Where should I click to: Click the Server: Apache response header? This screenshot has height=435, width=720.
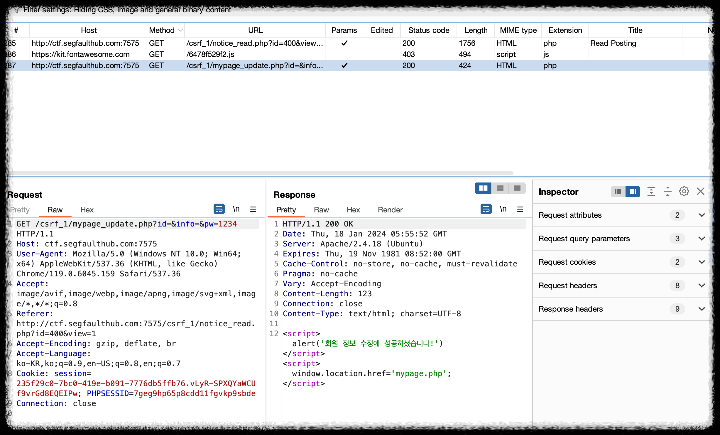click(x=353, y=244)
